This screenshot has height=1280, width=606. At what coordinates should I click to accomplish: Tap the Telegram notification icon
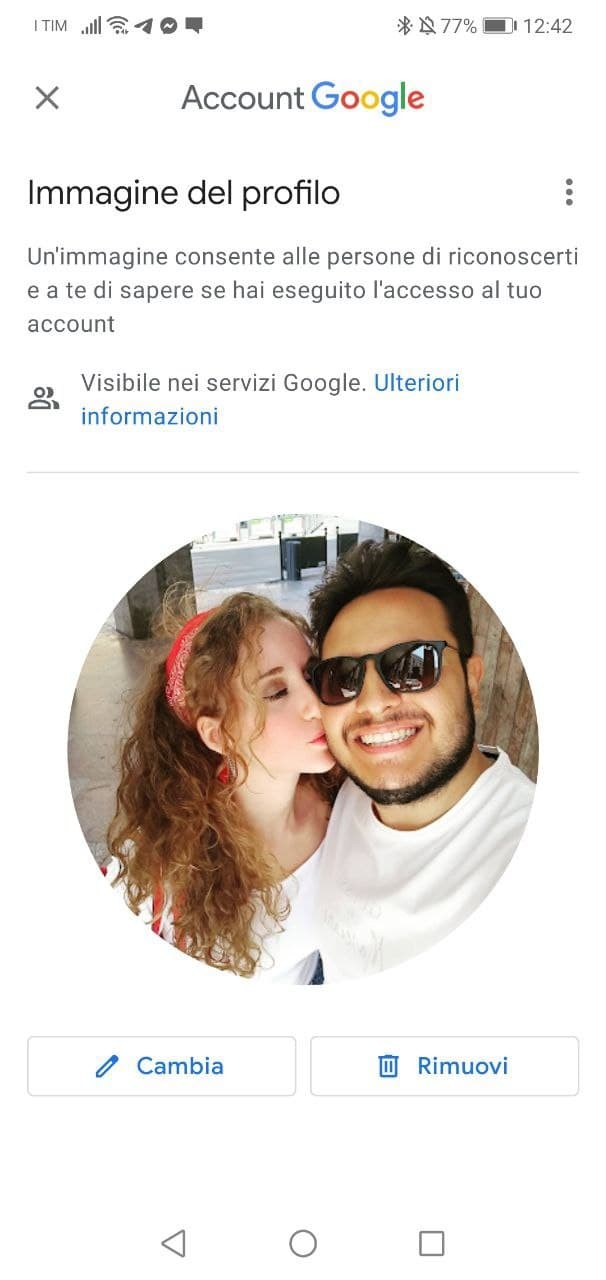point(145,26)
